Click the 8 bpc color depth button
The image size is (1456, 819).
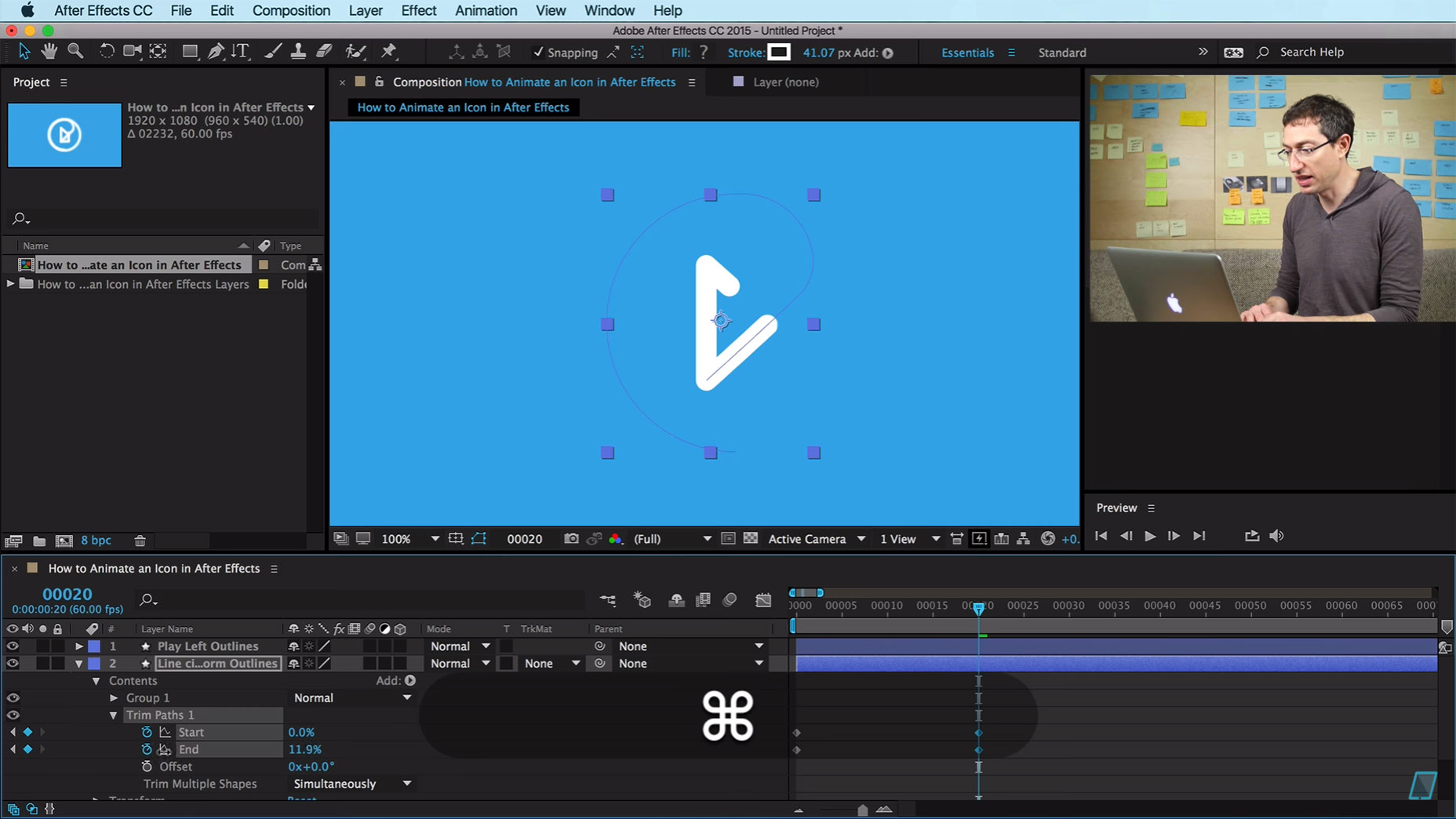[96, 541]
